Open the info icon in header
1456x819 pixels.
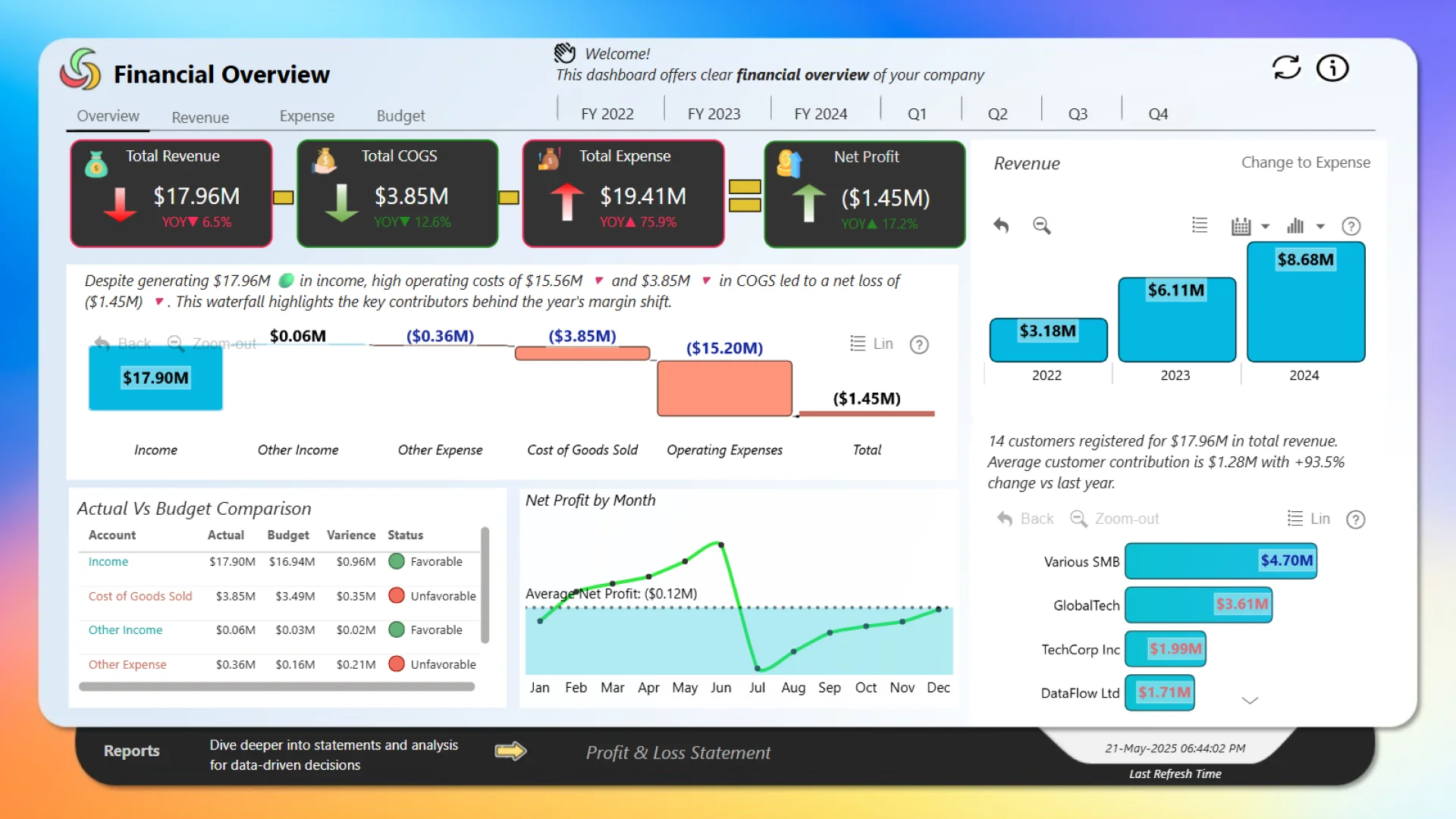1332,68
